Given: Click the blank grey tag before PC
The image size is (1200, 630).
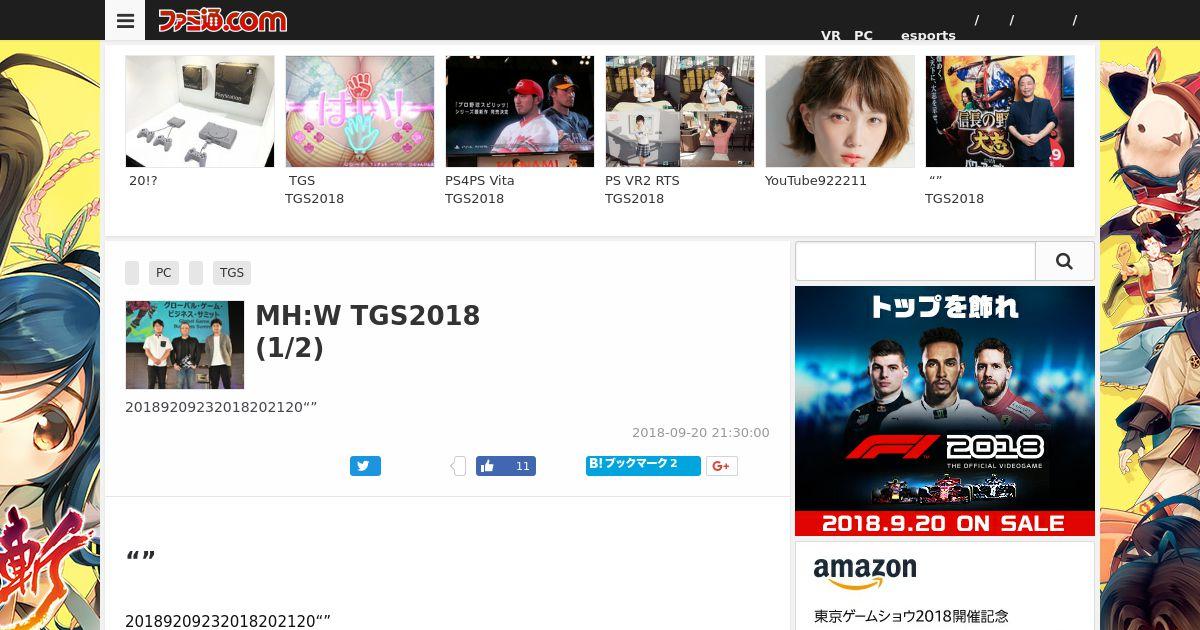Looking at the screenshot, I should pyautogui.click(x=132, y=272).
